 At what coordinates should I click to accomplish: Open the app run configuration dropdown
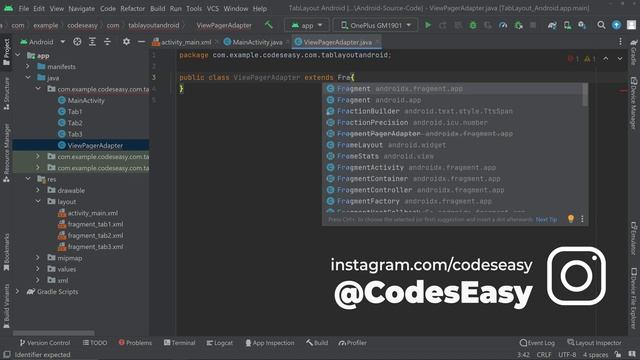pos(307,25)
